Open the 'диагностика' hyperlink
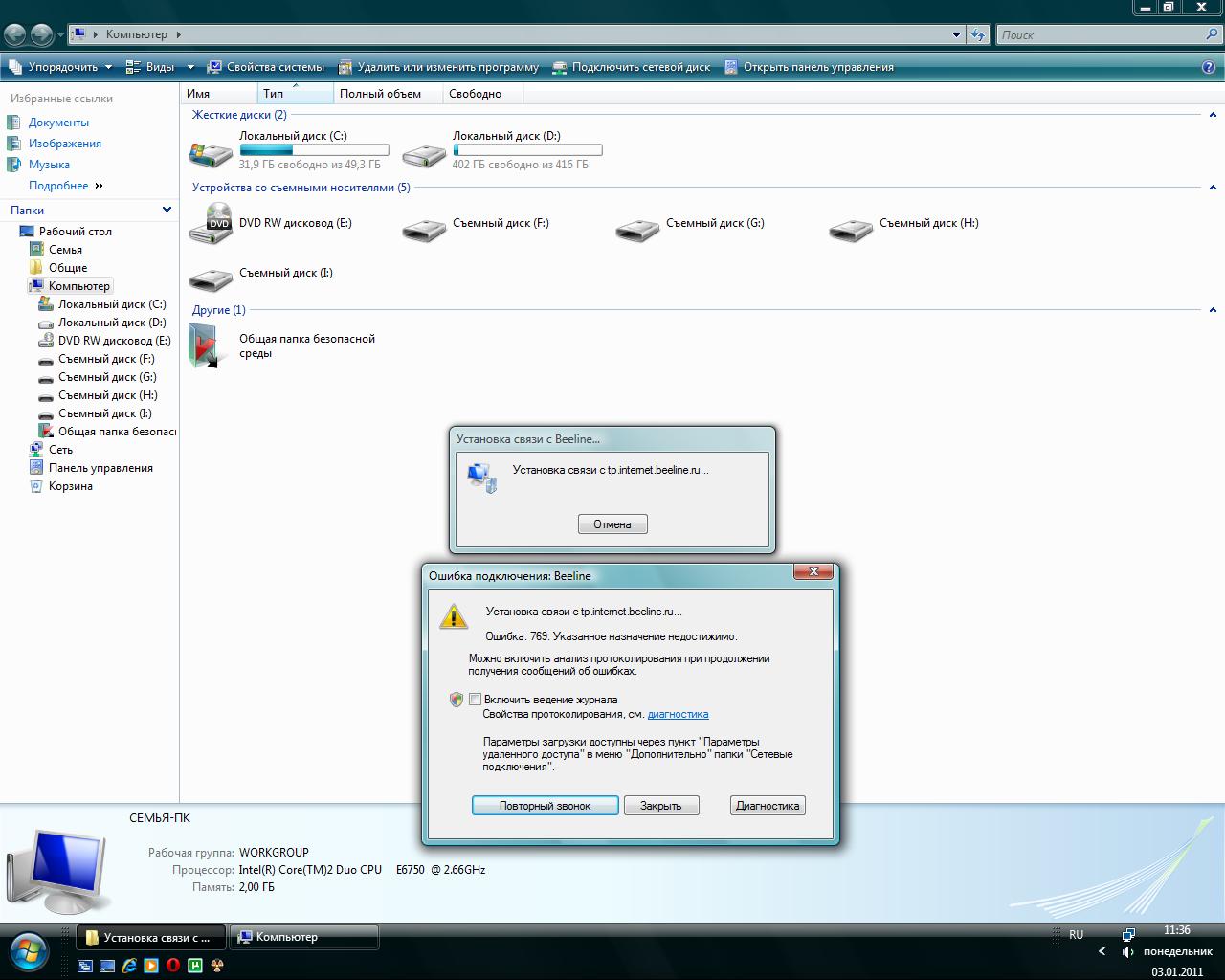The image size is (1225, 980). [x=678, y=714]
